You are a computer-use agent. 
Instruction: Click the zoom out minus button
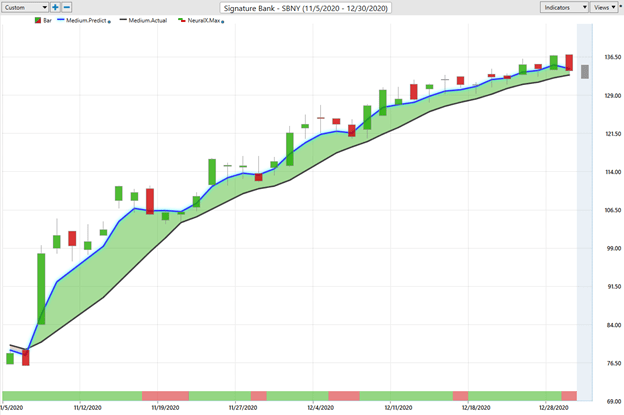tap(67, 7)
